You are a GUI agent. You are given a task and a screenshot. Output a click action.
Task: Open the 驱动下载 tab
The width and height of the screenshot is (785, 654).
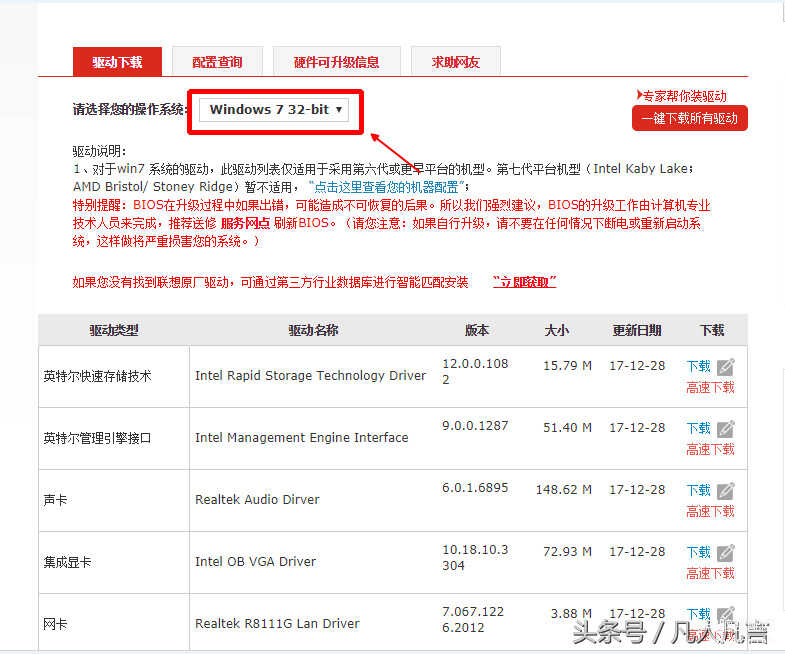[117, 62]
